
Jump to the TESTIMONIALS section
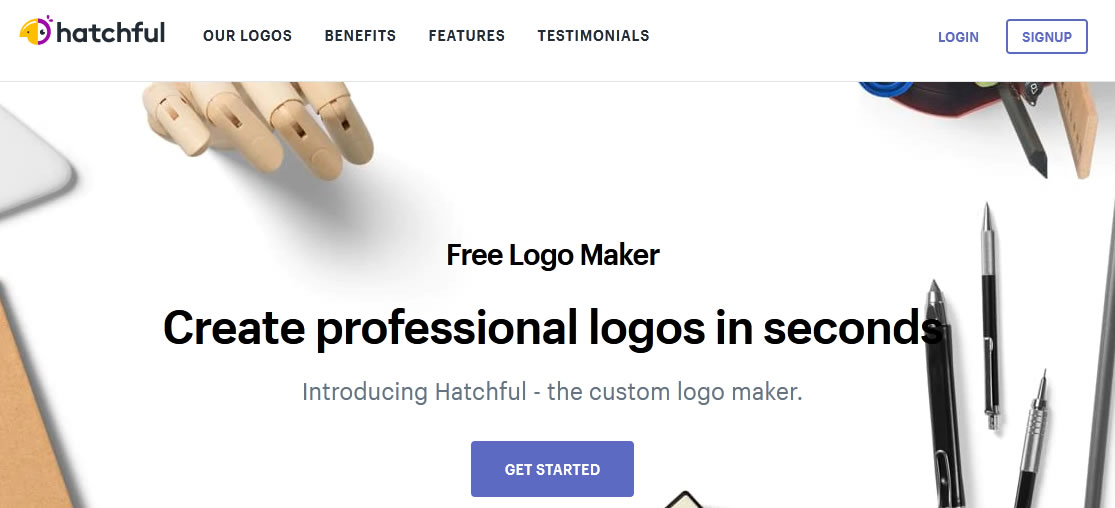(x=593, y=36)
